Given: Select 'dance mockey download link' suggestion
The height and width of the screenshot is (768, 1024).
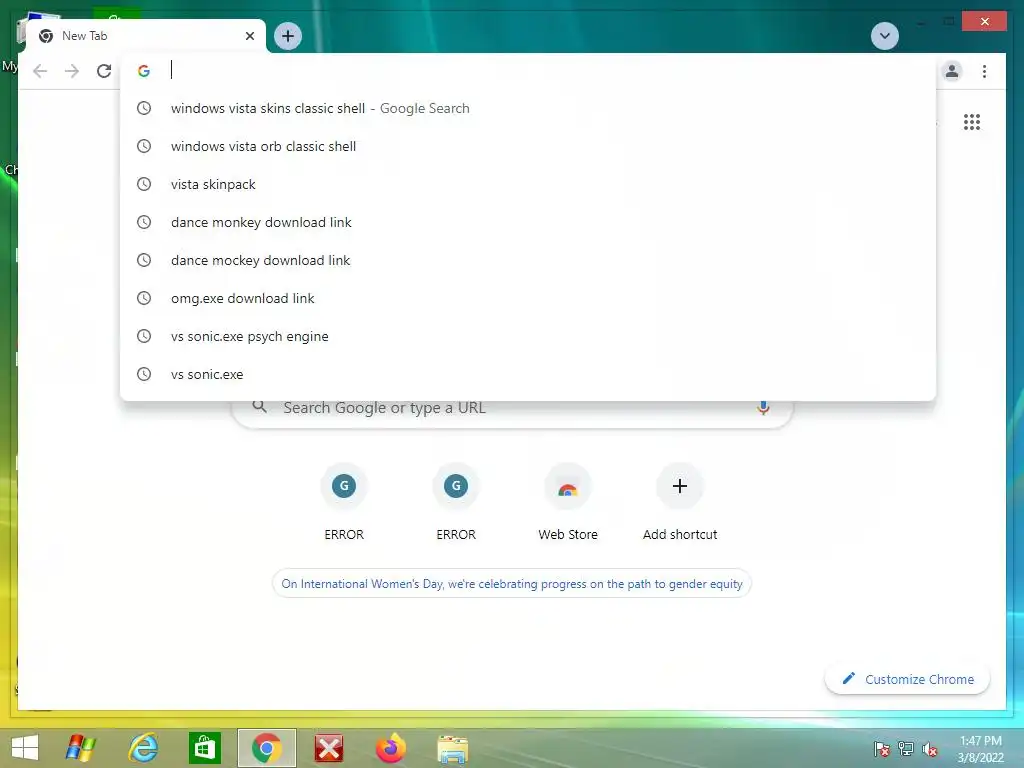Looking at the screenshot, I should 528,260.
